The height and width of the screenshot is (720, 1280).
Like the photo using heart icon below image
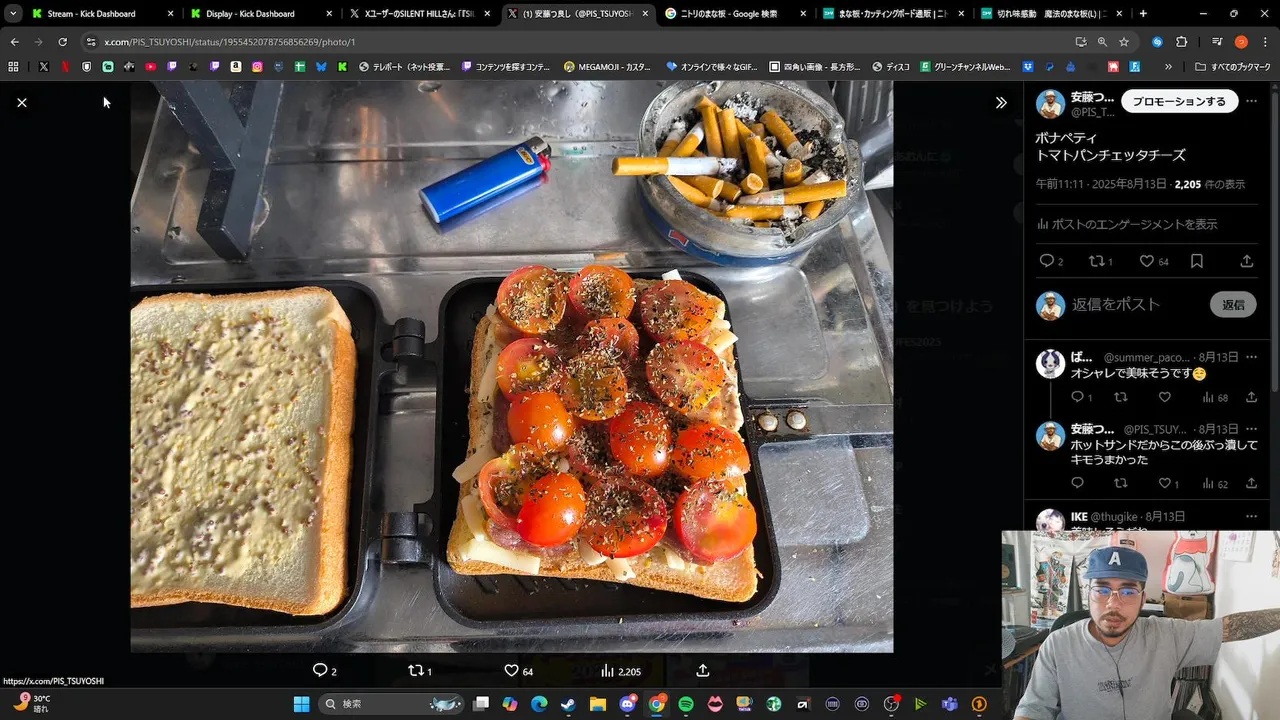[511, 670]
